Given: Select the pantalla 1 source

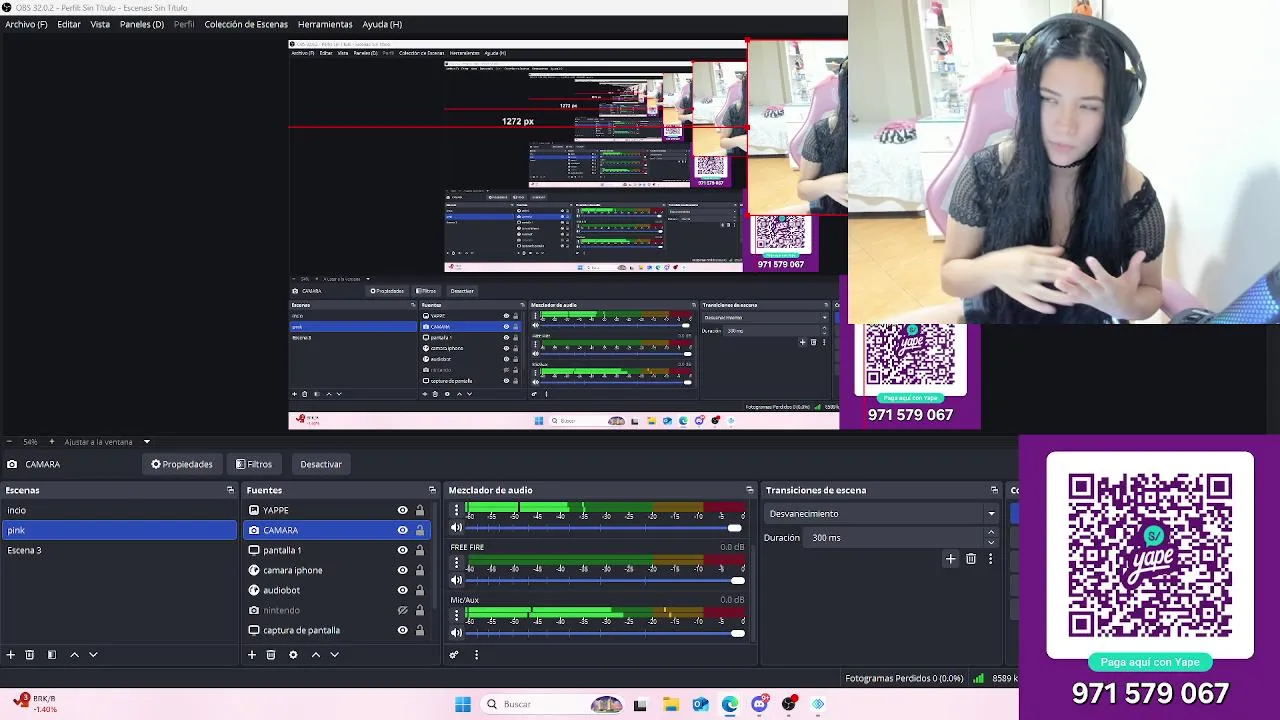Looking at the screenshot, I should pos(337,550).
